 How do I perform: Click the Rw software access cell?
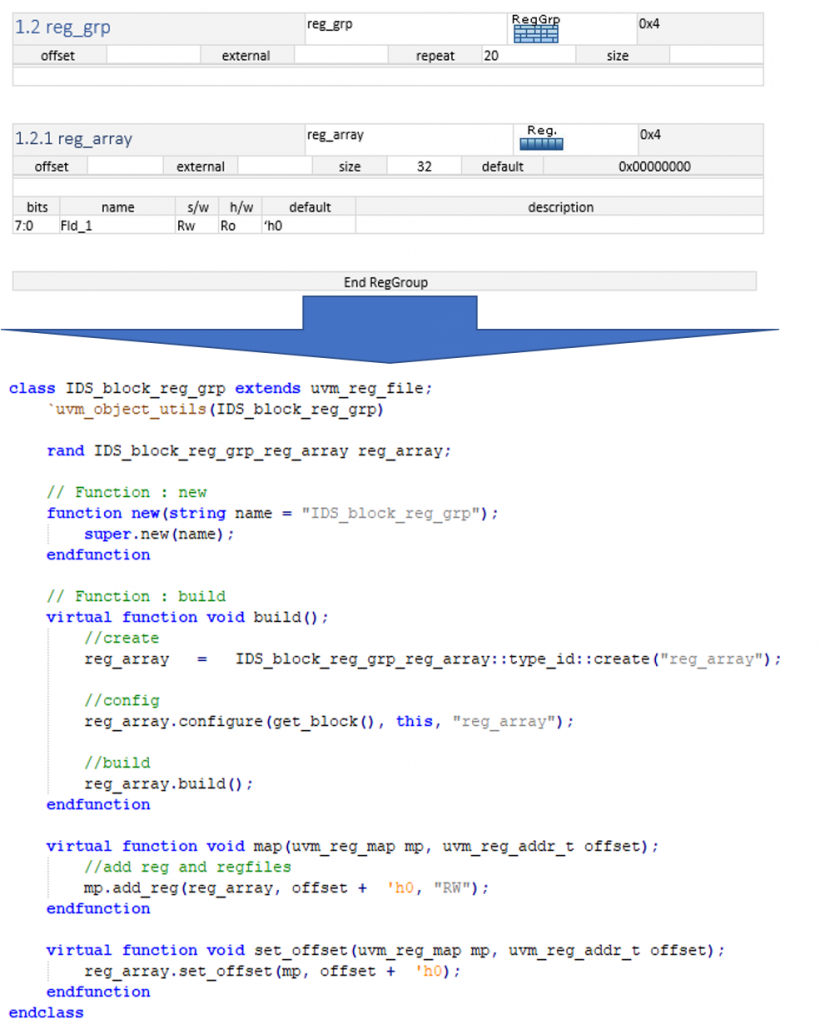(x=186, y=226)
